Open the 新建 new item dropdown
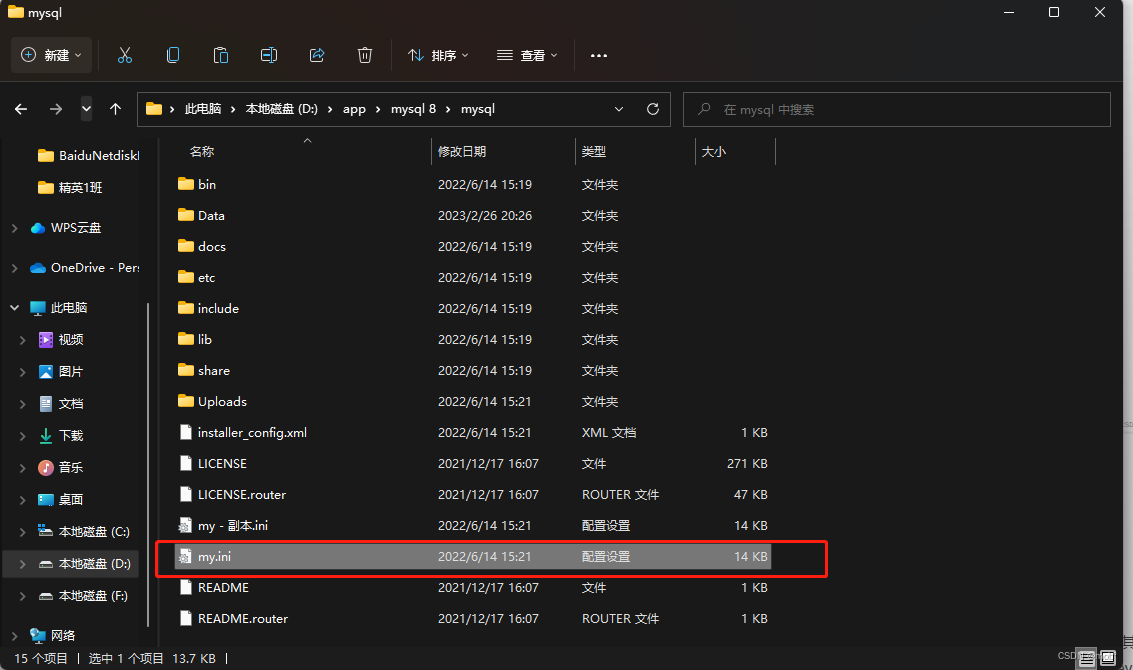This screenshot has height=670, width=1133. pos(51,55)
